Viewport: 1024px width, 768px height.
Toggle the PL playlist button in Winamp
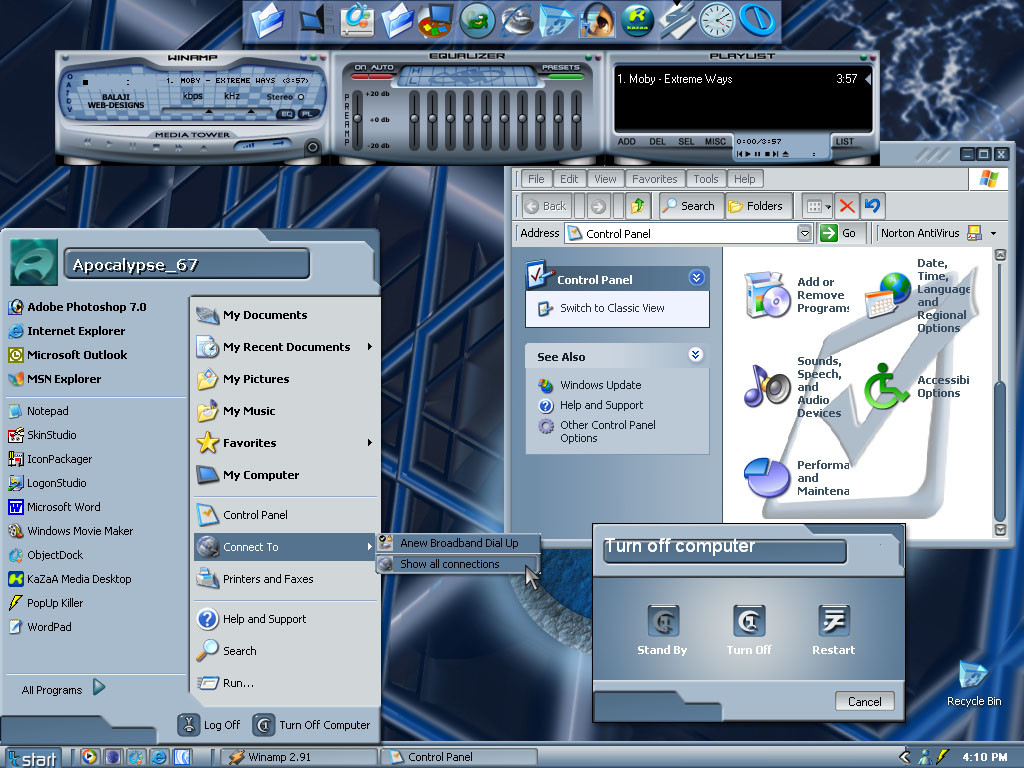tap(307, 114)
